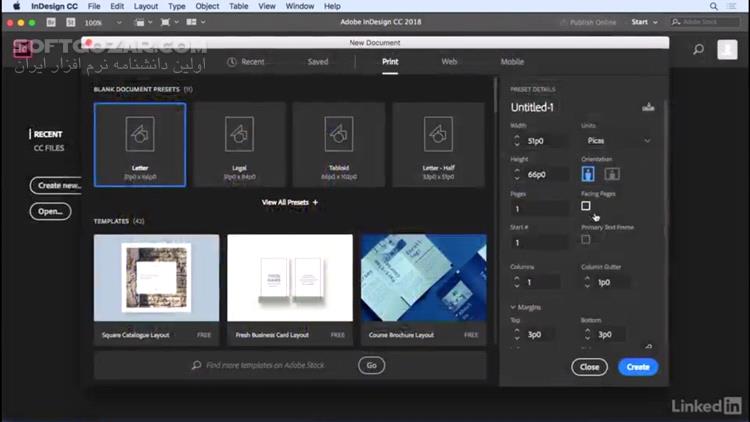The image size is (750, 422).
Task: Open the Window menu
Action: tap(299, 6)
